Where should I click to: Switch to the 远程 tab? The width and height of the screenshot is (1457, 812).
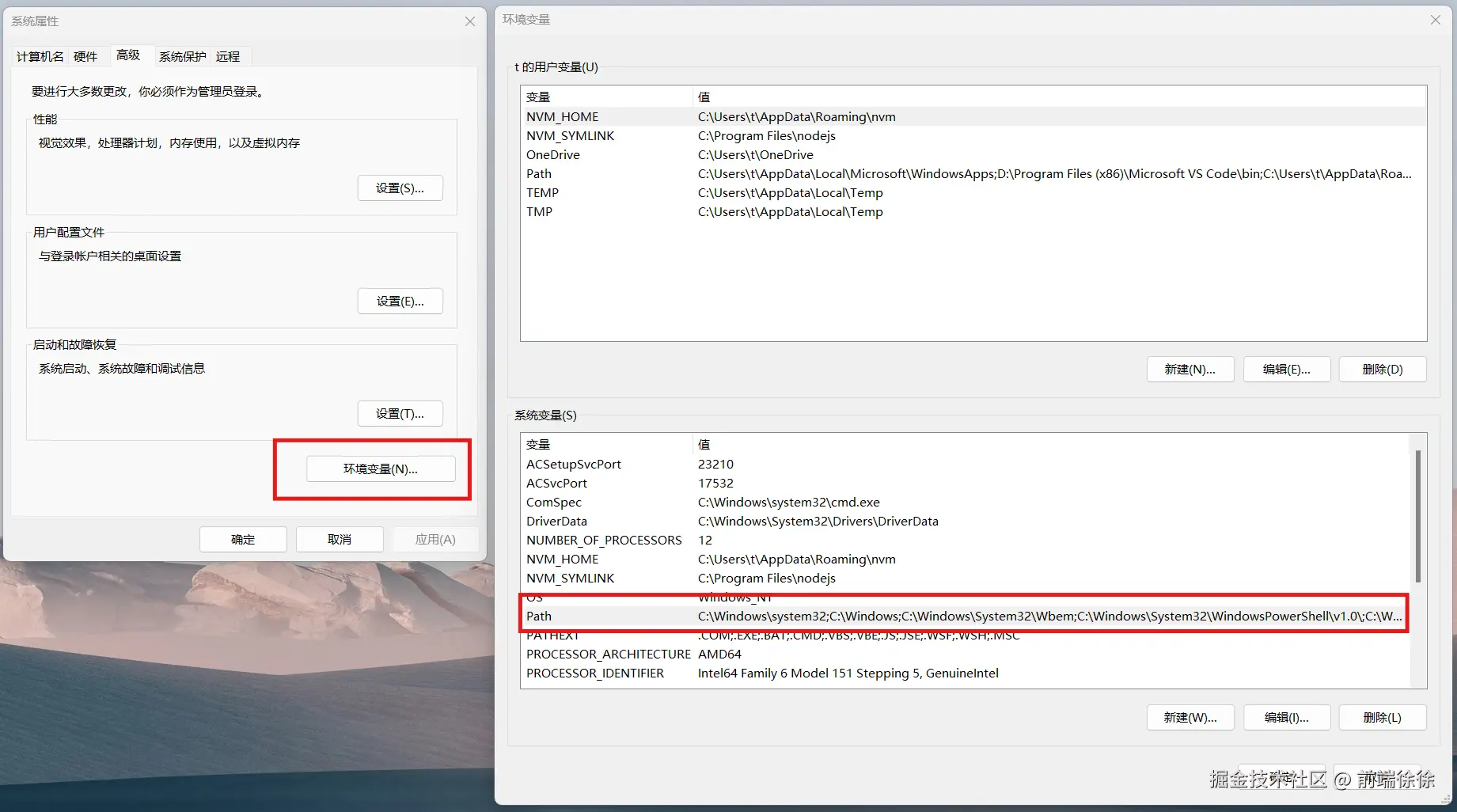coord(228,56)
